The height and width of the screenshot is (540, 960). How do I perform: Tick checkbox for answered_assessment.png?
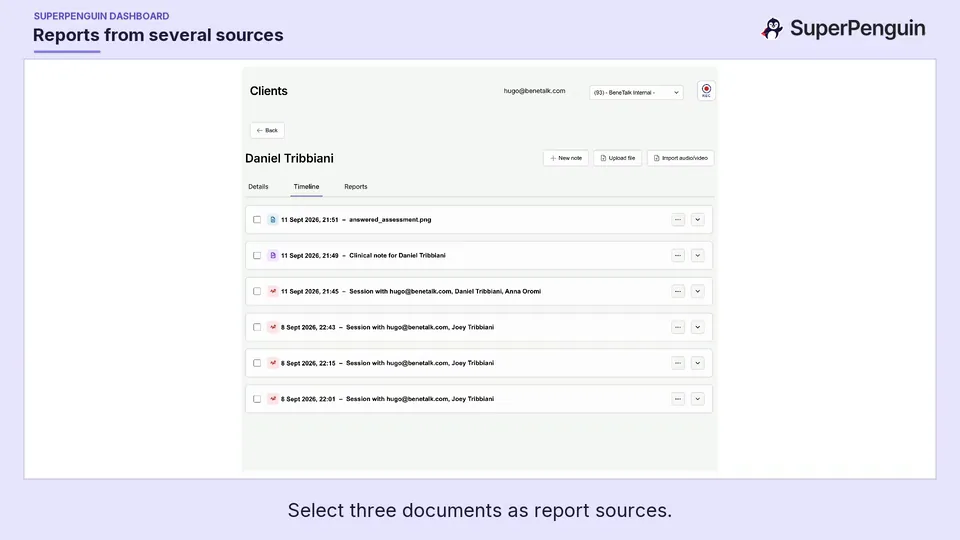(257, 220)
